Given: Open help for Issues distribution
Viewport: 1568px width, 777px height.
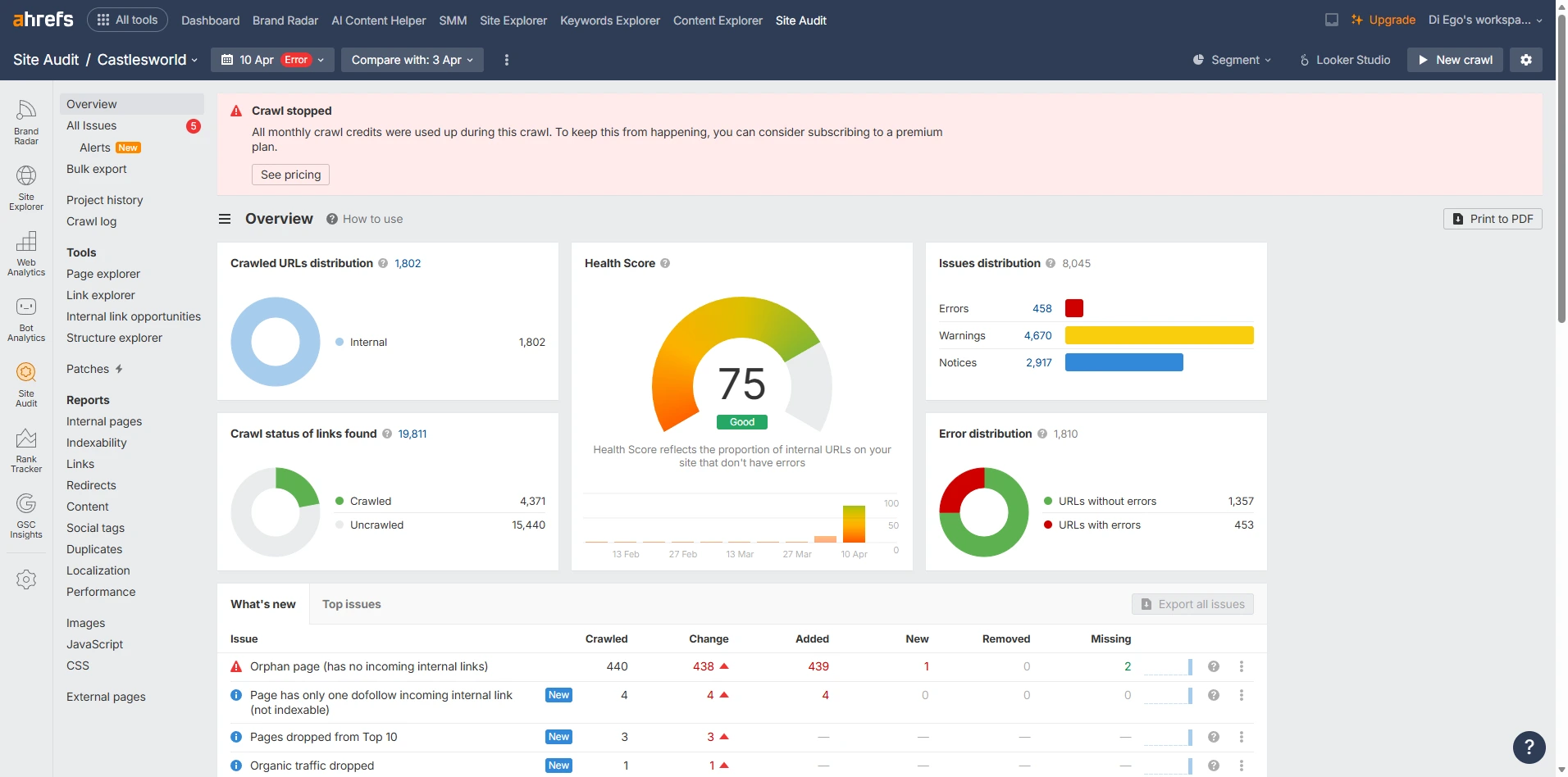Looking at the screenshot, I should [1051, 263].
